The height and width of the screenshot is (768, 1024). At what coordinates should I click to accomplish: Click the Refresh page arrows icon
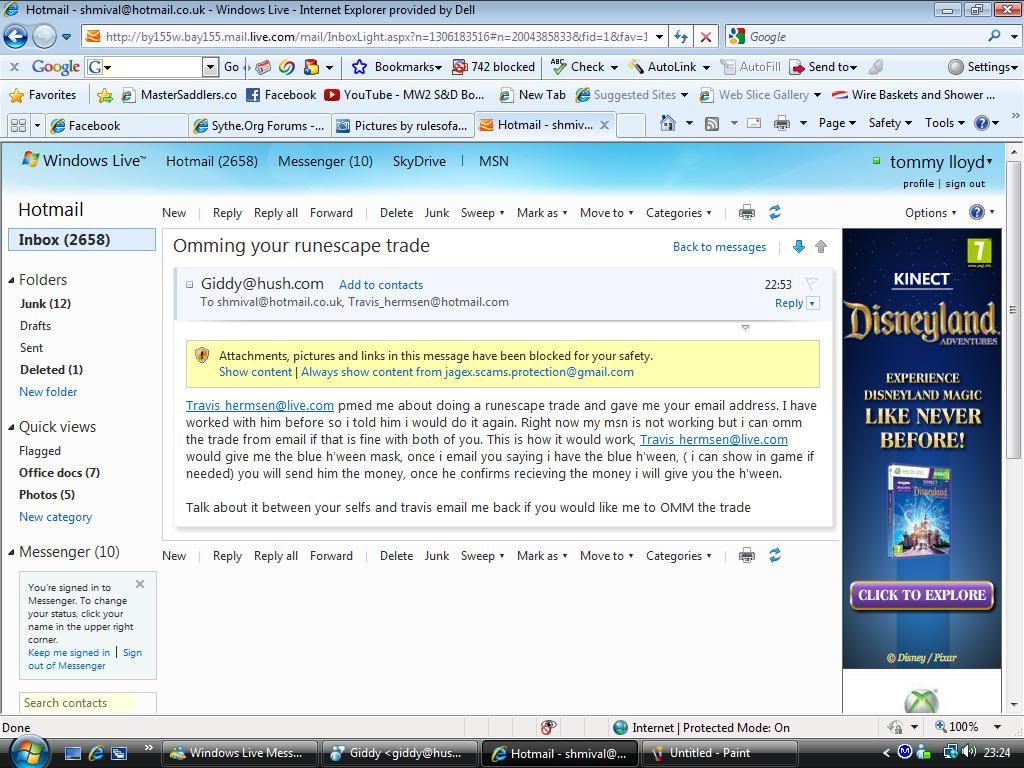[681, 37]
